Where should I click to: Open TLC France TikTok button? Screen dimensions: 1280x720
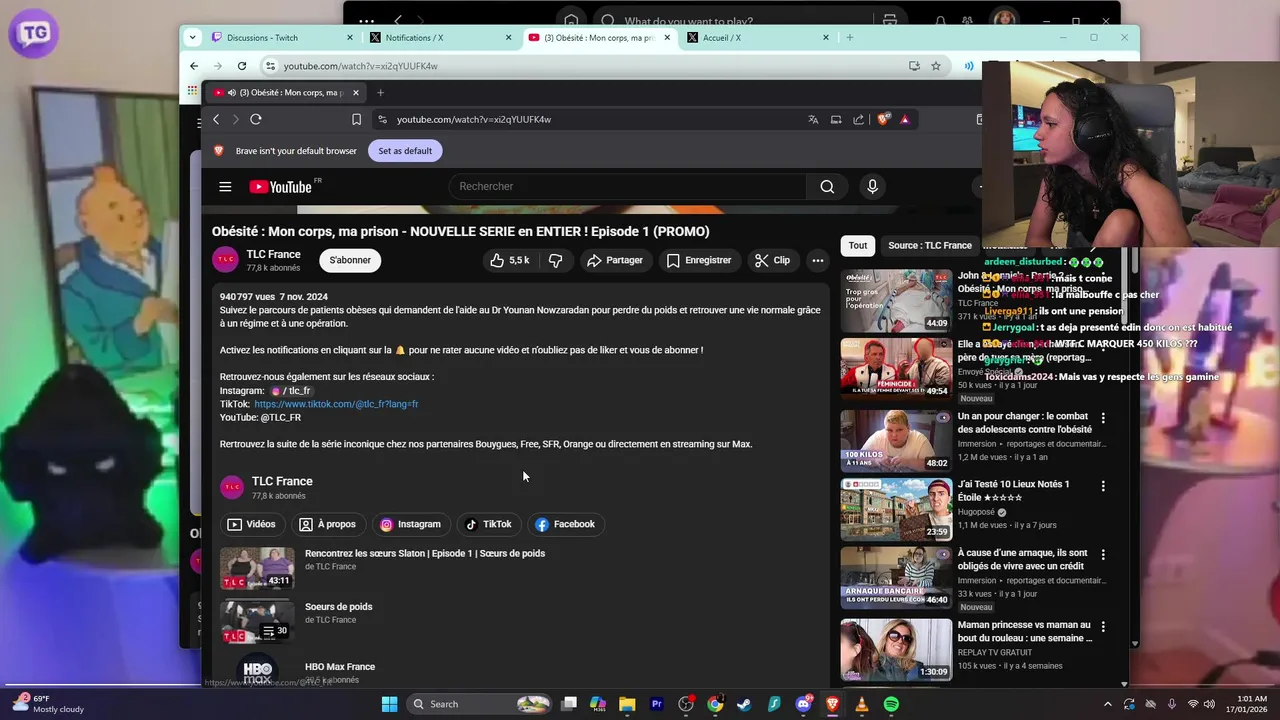point(488,524)
